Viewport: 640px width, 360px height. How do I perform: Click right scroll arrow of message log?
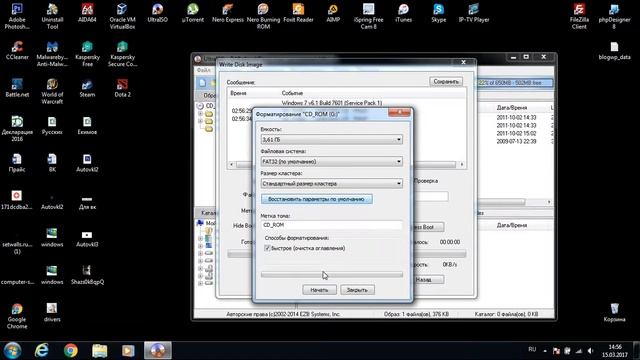tap(462, 164)
